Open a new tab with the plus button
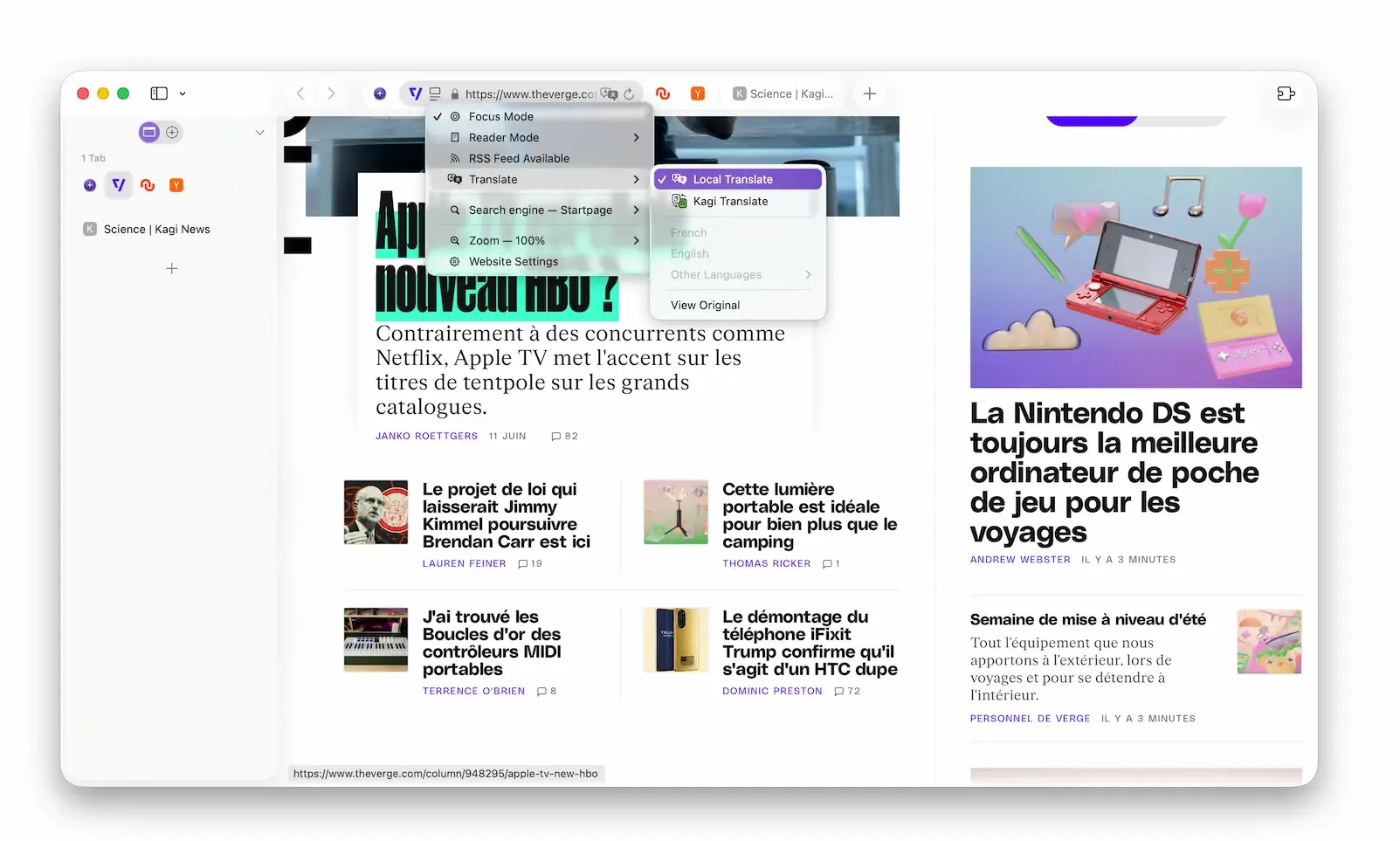 click(870, 93)
